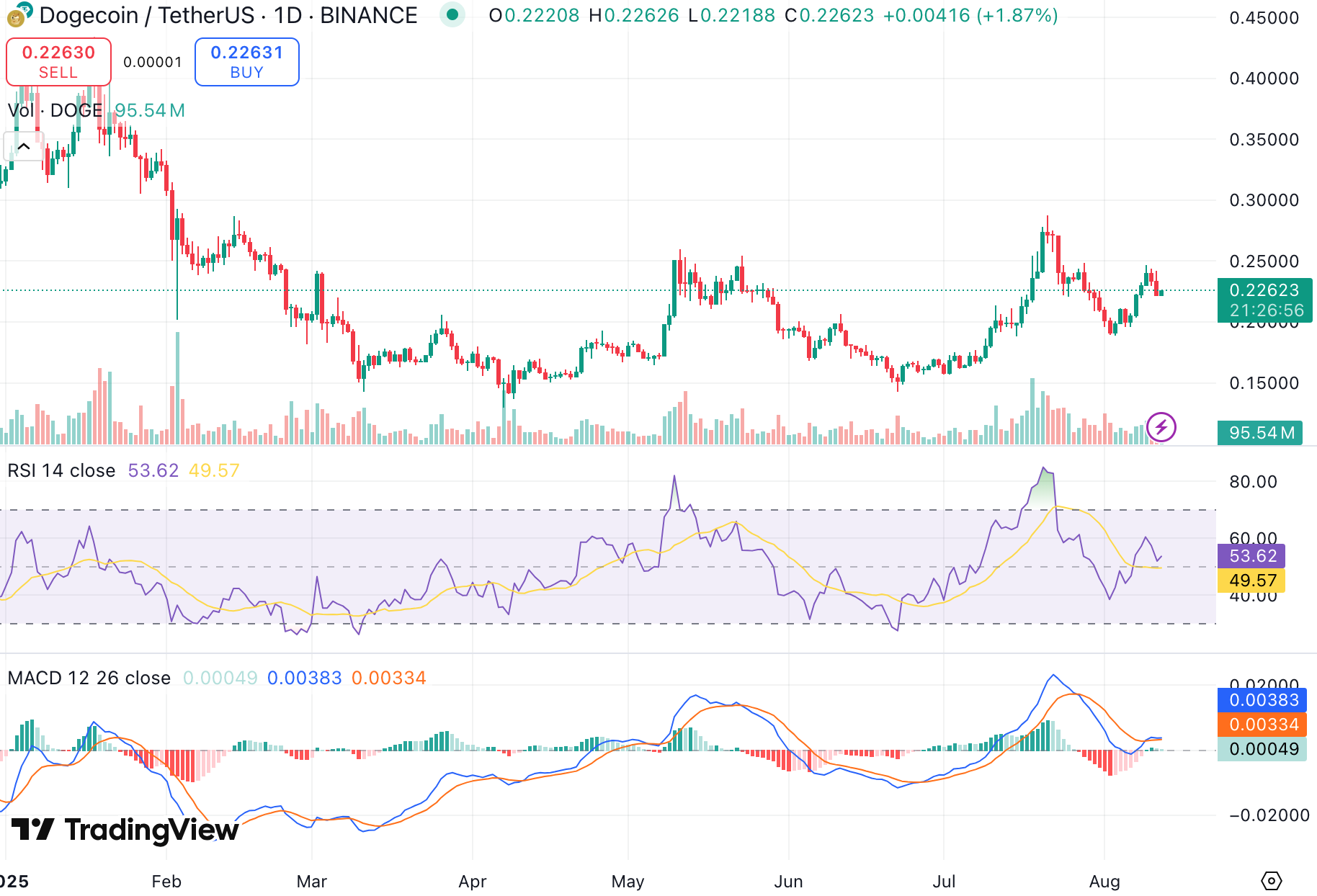Screen dimensions: 1317x896
Task: Select the RSI 14 close indicator label
Action: coord(61,470)
